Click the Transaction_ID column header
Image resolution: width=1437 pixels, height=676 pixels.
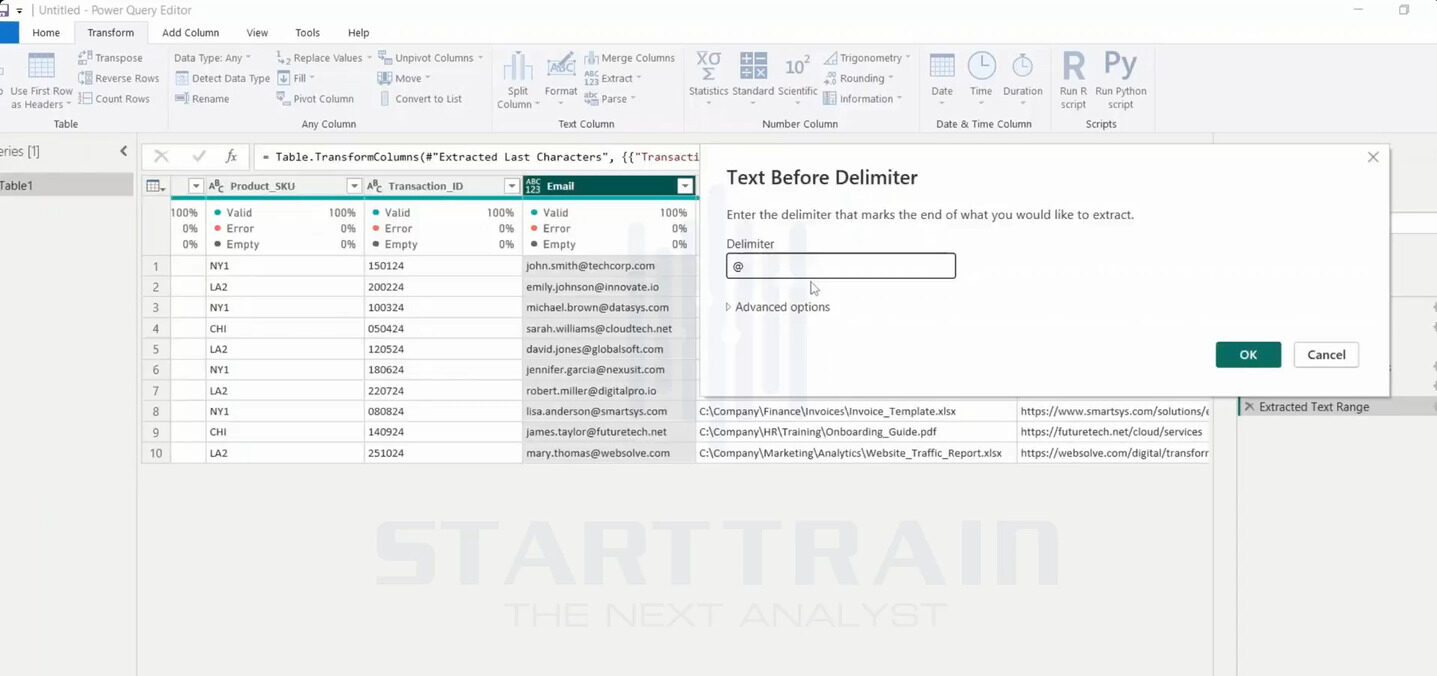tap(443, 186)
